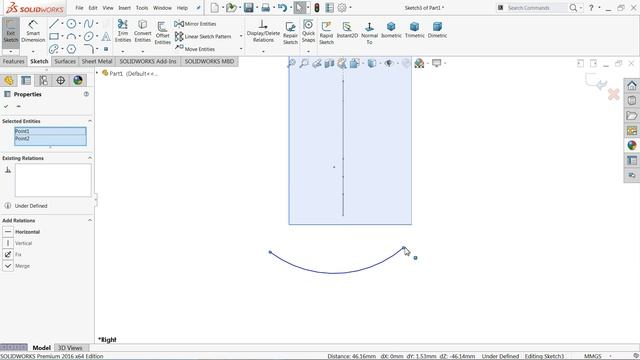Select the Polygon sketch tool
This screenshot has height=360, width=640.
pyautogui.click(x=71, y=49)
